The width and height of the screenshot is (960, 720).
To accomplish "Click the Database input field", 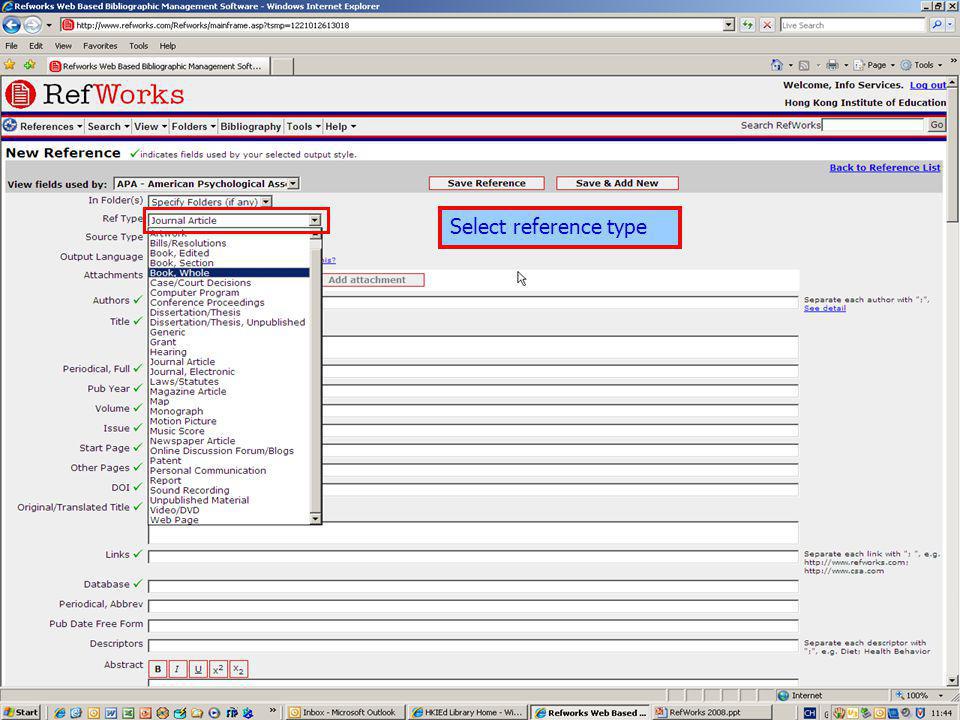I will pyautogui.click(x=473, y=587).
